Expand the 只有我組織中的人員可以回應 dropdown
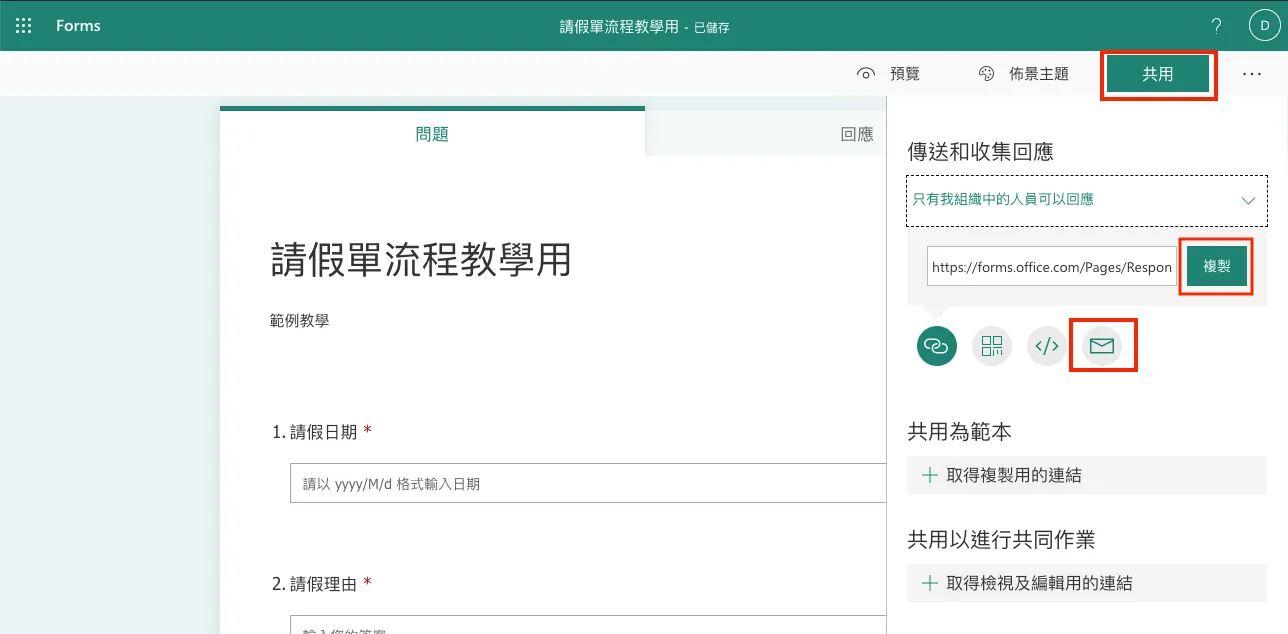This screenshot has height=634, width=1288. (1087, 200)
